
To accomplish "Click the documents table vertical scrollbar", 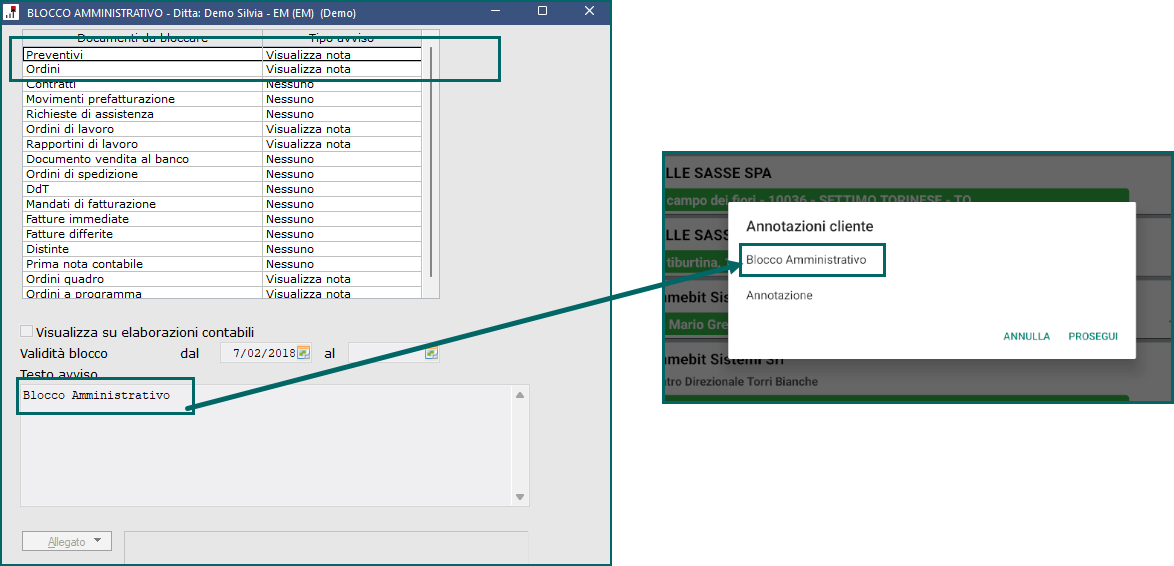I will 431,162.
